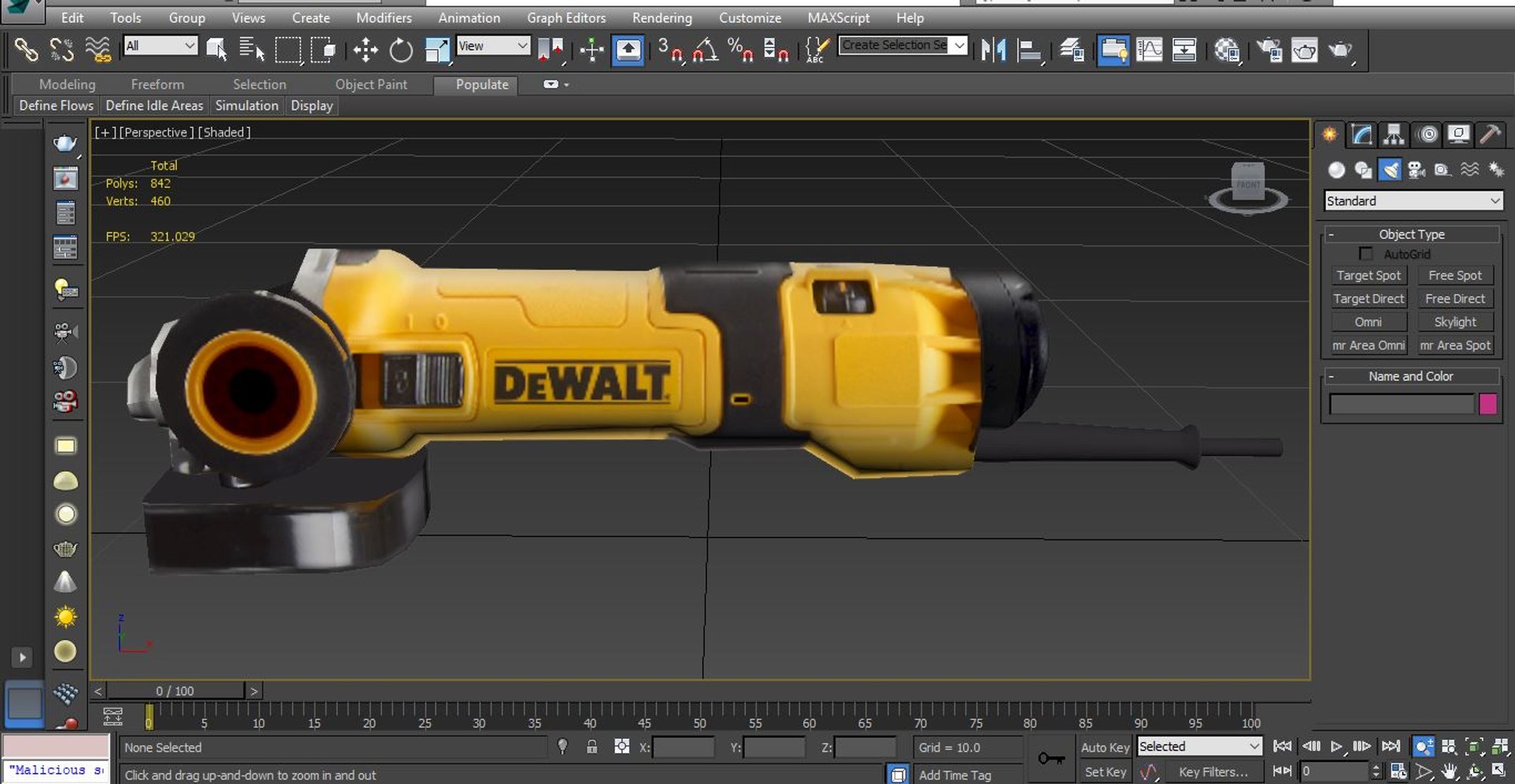Open Time Configuration icon
The image size is (1515, 784).
(1397, 771)
